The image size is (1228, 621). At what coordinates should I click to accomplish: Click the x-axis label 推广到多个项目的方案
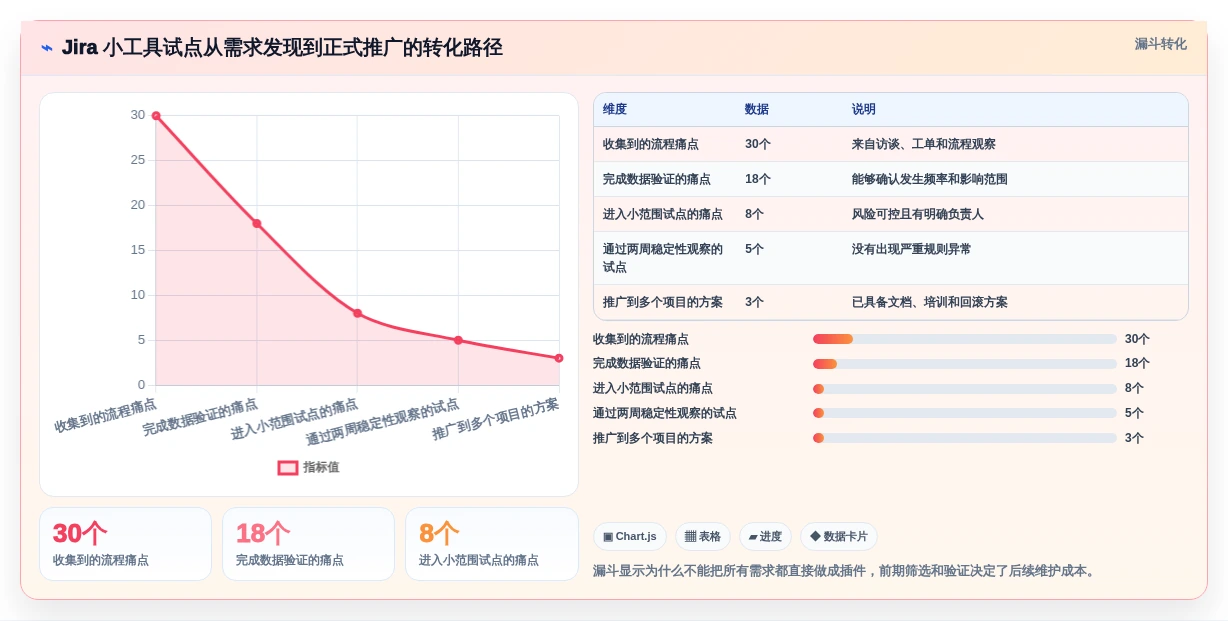[x=496, y=419]
